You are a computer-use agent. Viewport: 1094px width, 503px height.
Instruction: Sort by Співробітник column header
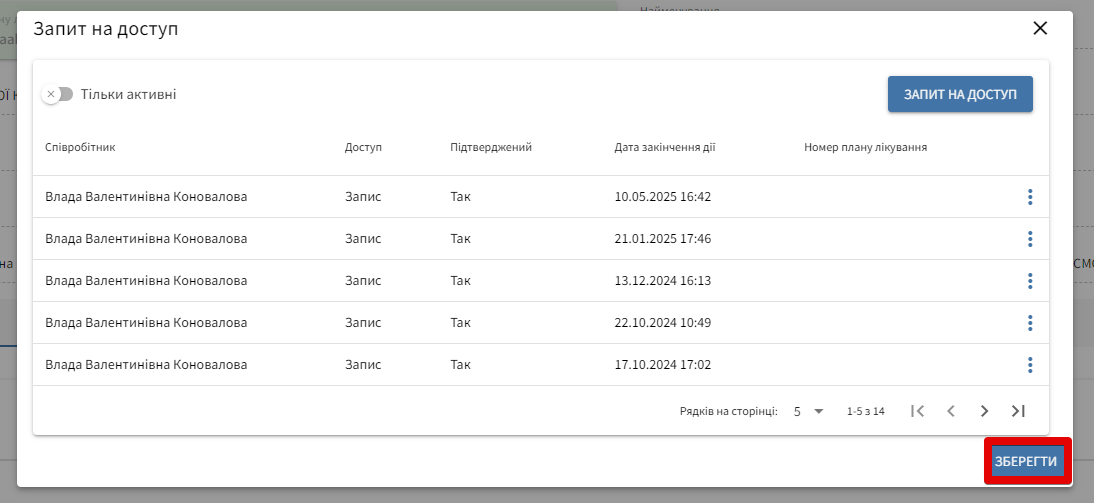click(x=80, y=147)
